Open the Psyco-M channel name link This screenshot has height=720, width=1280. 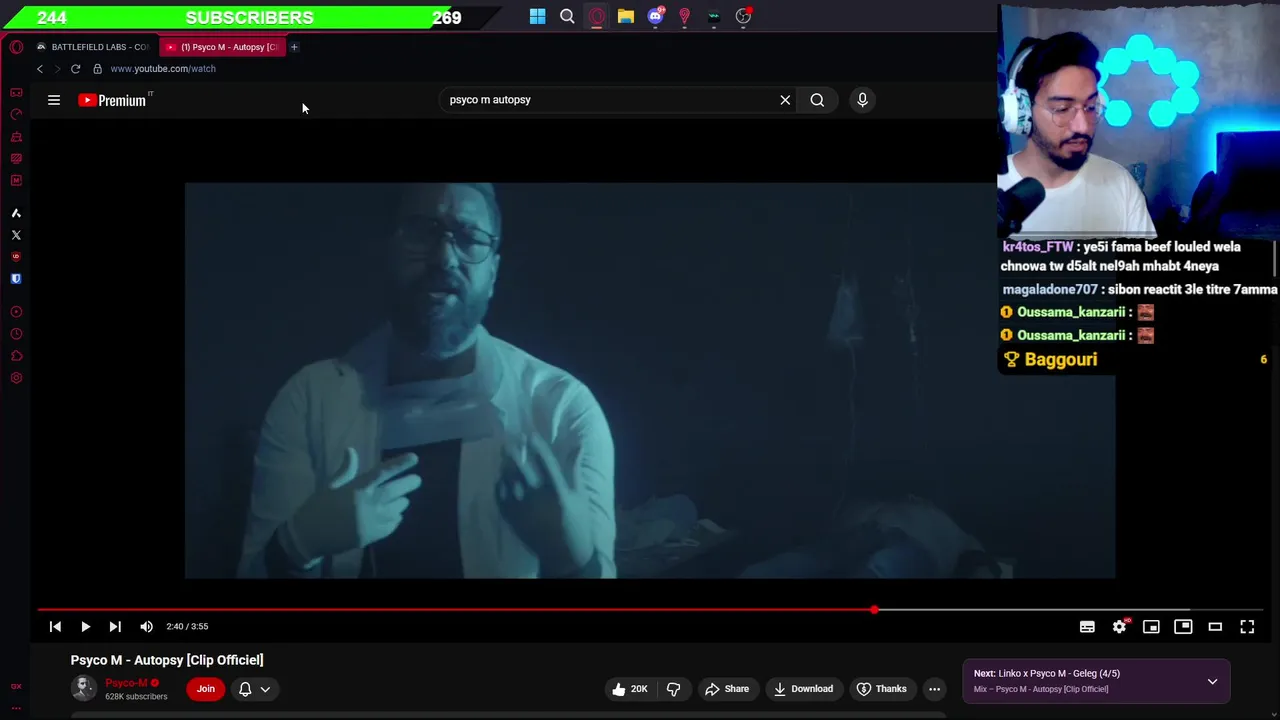(x=126, y=683)
